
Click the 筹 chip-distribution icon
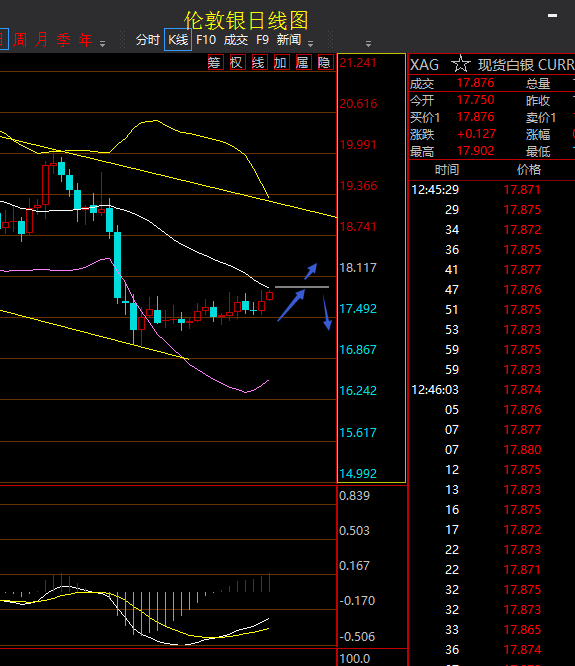215,62
